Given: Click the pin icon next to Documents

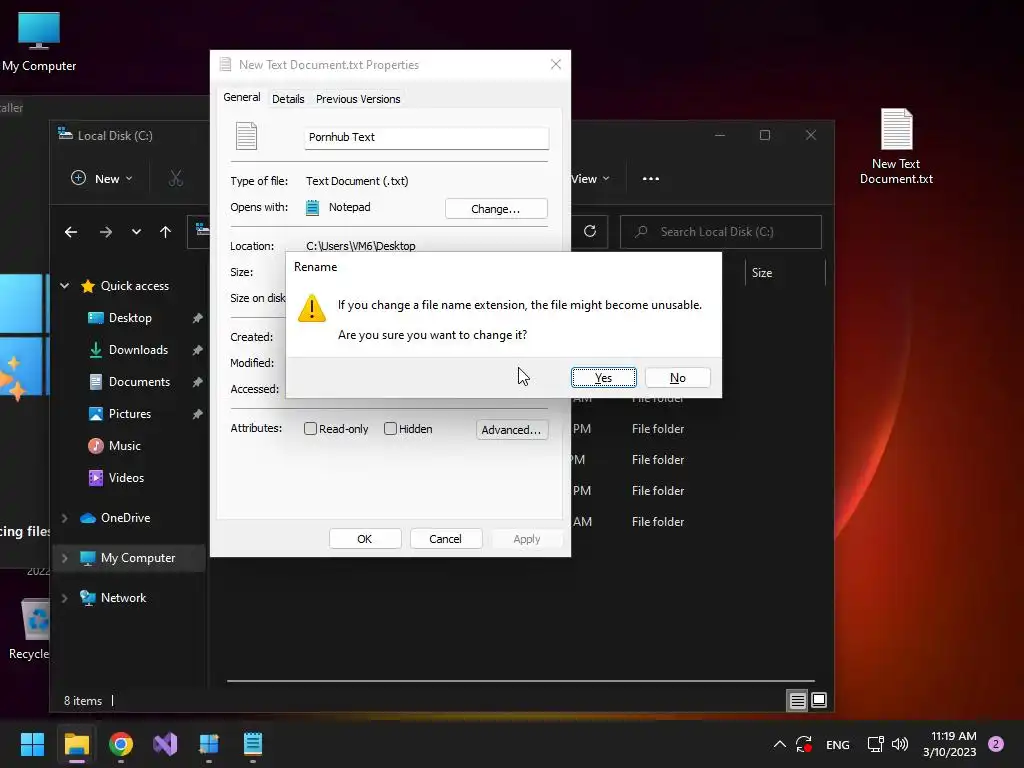Looking at the screenshot, I should (197, 382).
